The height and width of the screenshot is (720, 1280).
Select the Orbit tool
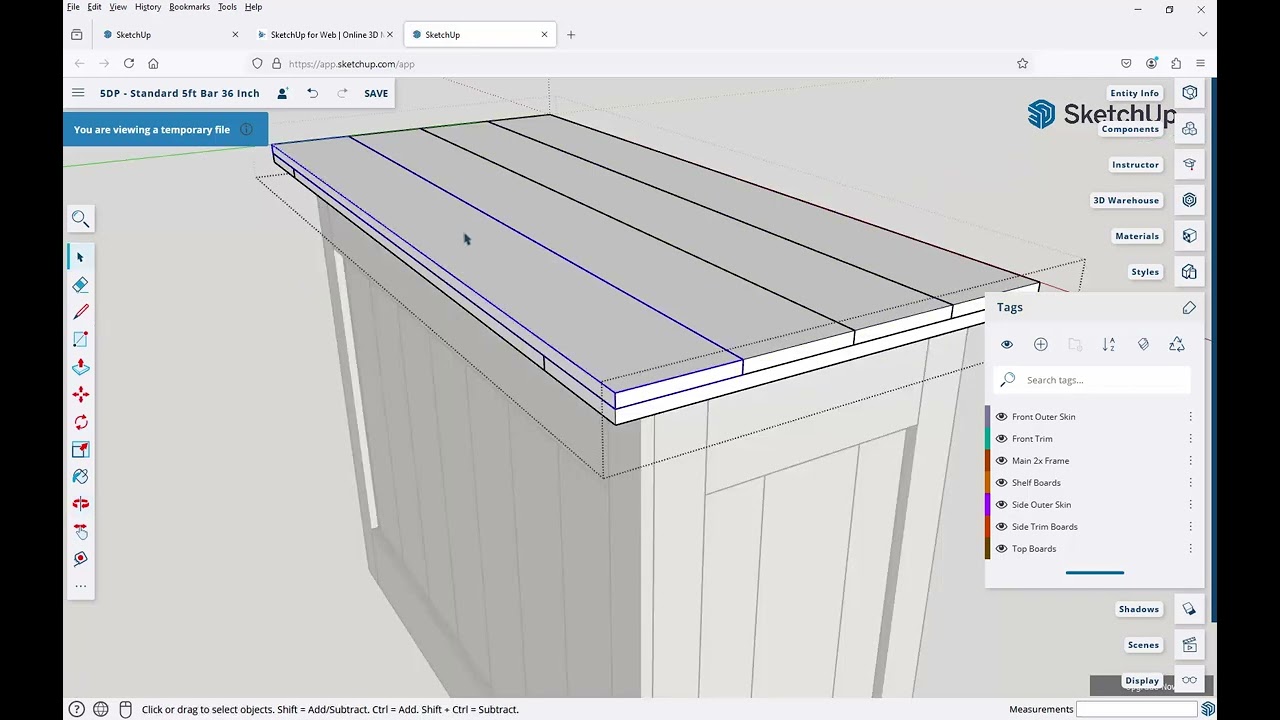click(81, 504)
